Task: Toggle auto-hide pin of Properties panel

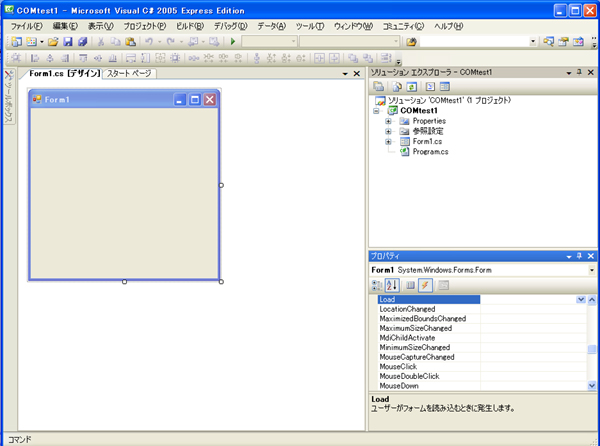Action: point(579,256)
